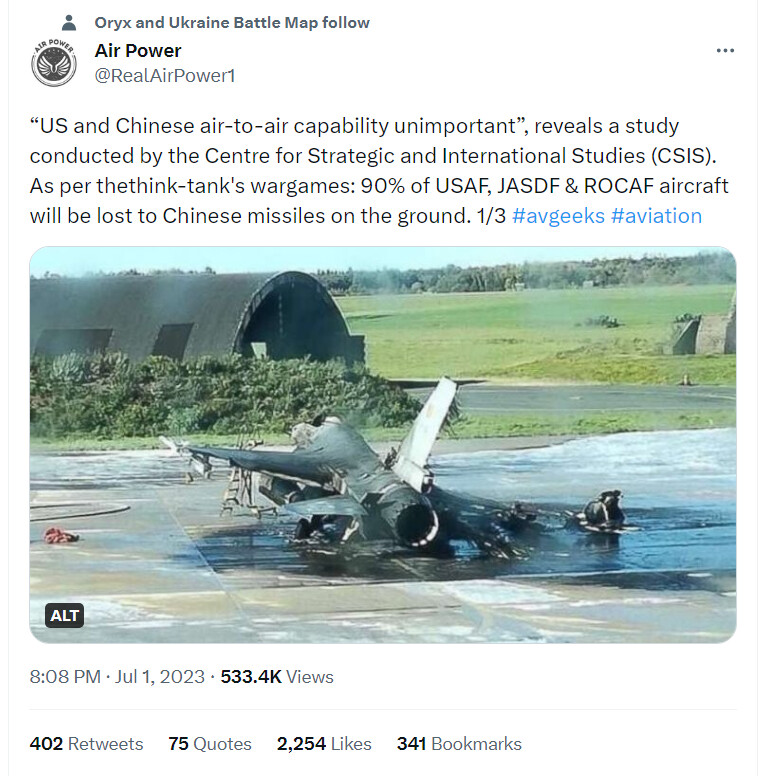Screen dimensions: 783x776
Task: Click the person icon beside the follow notice
Action: 68,22
